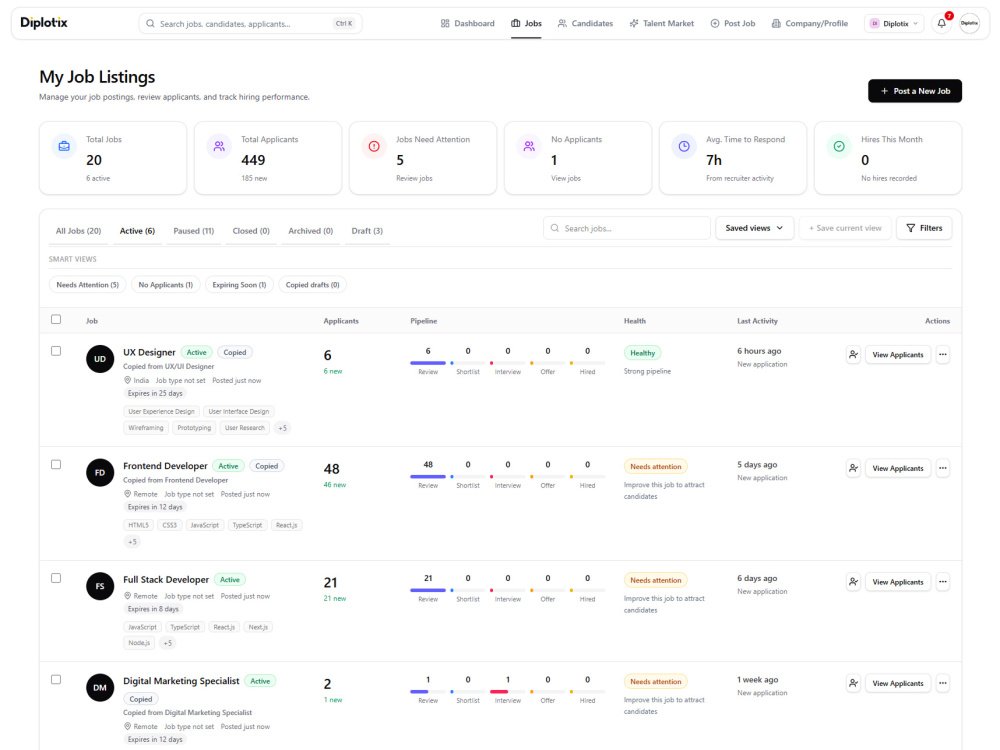The image size is (1000, 750).
Task: View Applicants for UX Designer
Action: click(897, 355)
